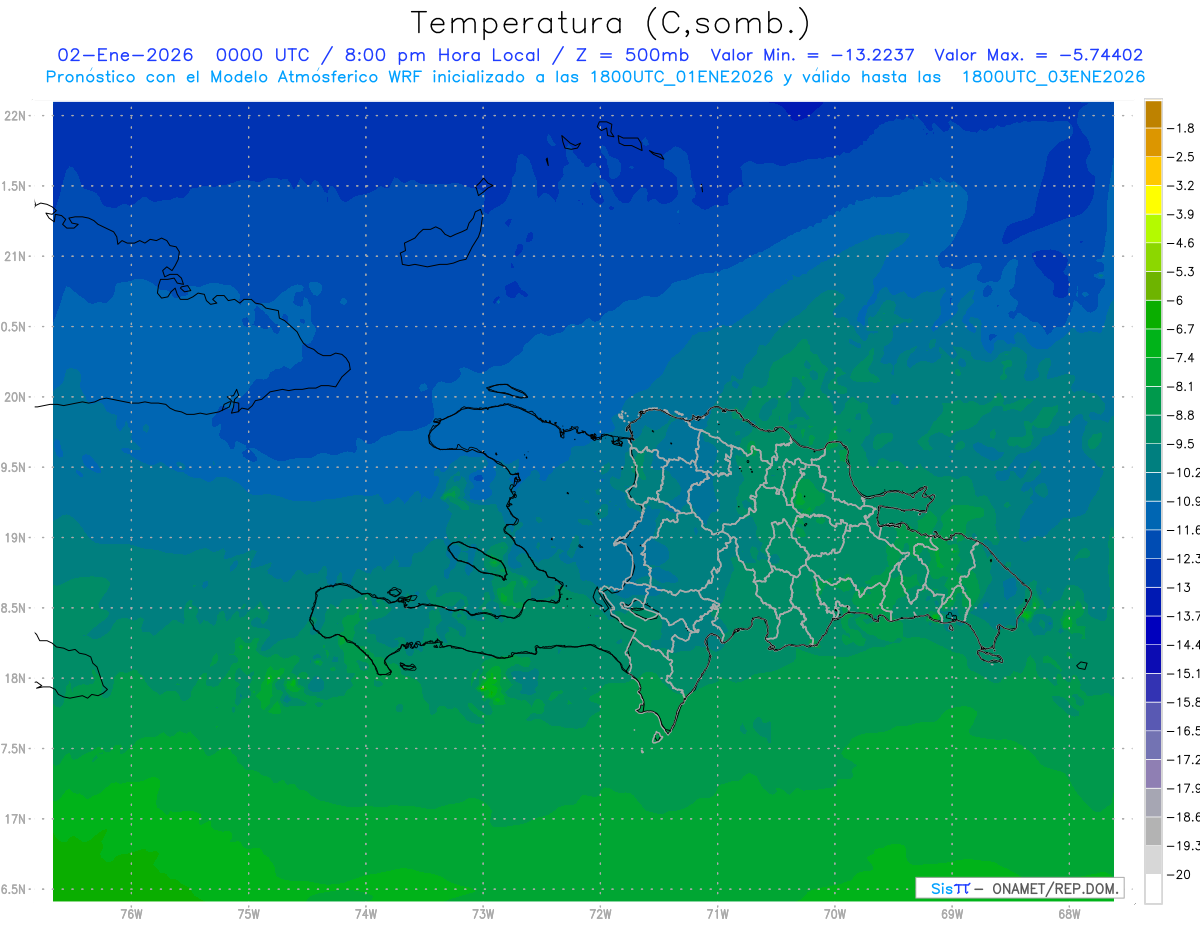Image resolution: width=1200 pixels, height=927 pixels.
Task: Click the '20N' latitude axis label
Action: pyautogui.click(x=14, y=397)
